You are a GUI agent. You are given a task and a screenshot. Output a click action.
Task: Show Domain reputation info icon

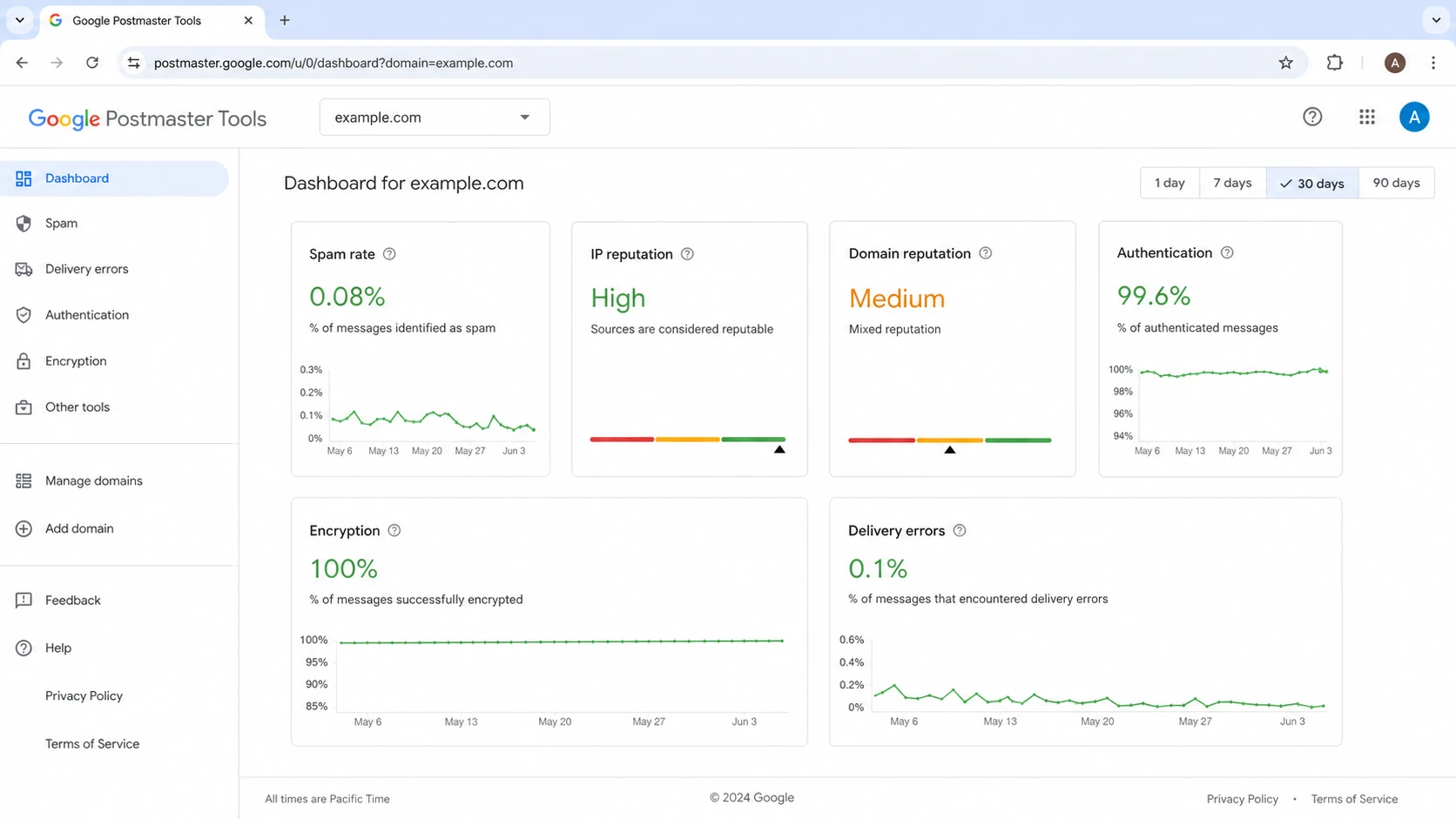(985, 253)
